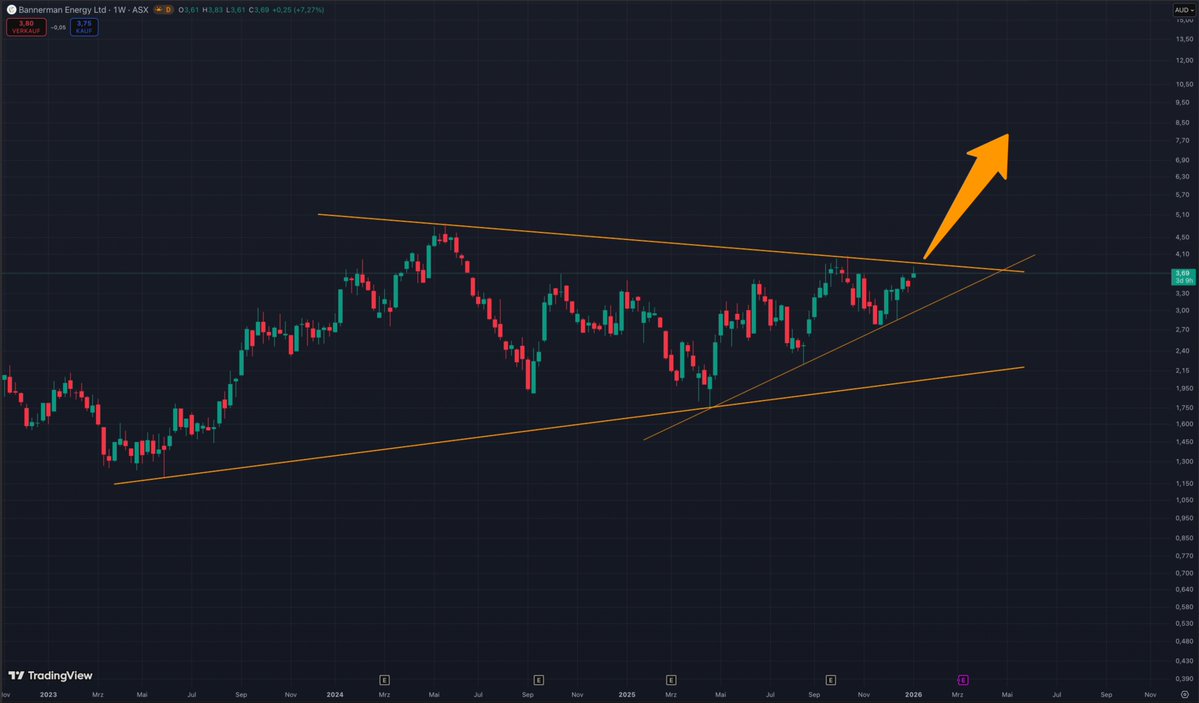
Task: Click the 12,00 price axis label
Action: pyautogui.click(x=1184, y=60)
